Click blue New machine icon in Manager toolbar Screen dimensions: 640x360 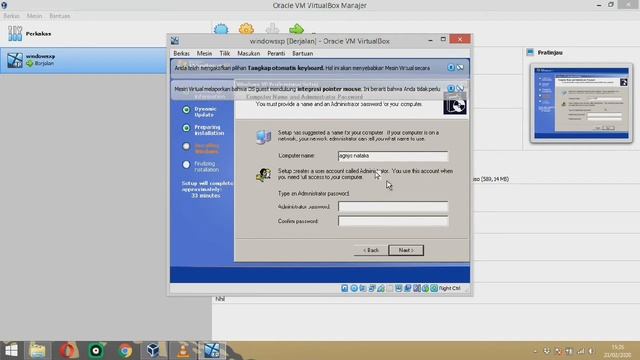click(221, 29)
